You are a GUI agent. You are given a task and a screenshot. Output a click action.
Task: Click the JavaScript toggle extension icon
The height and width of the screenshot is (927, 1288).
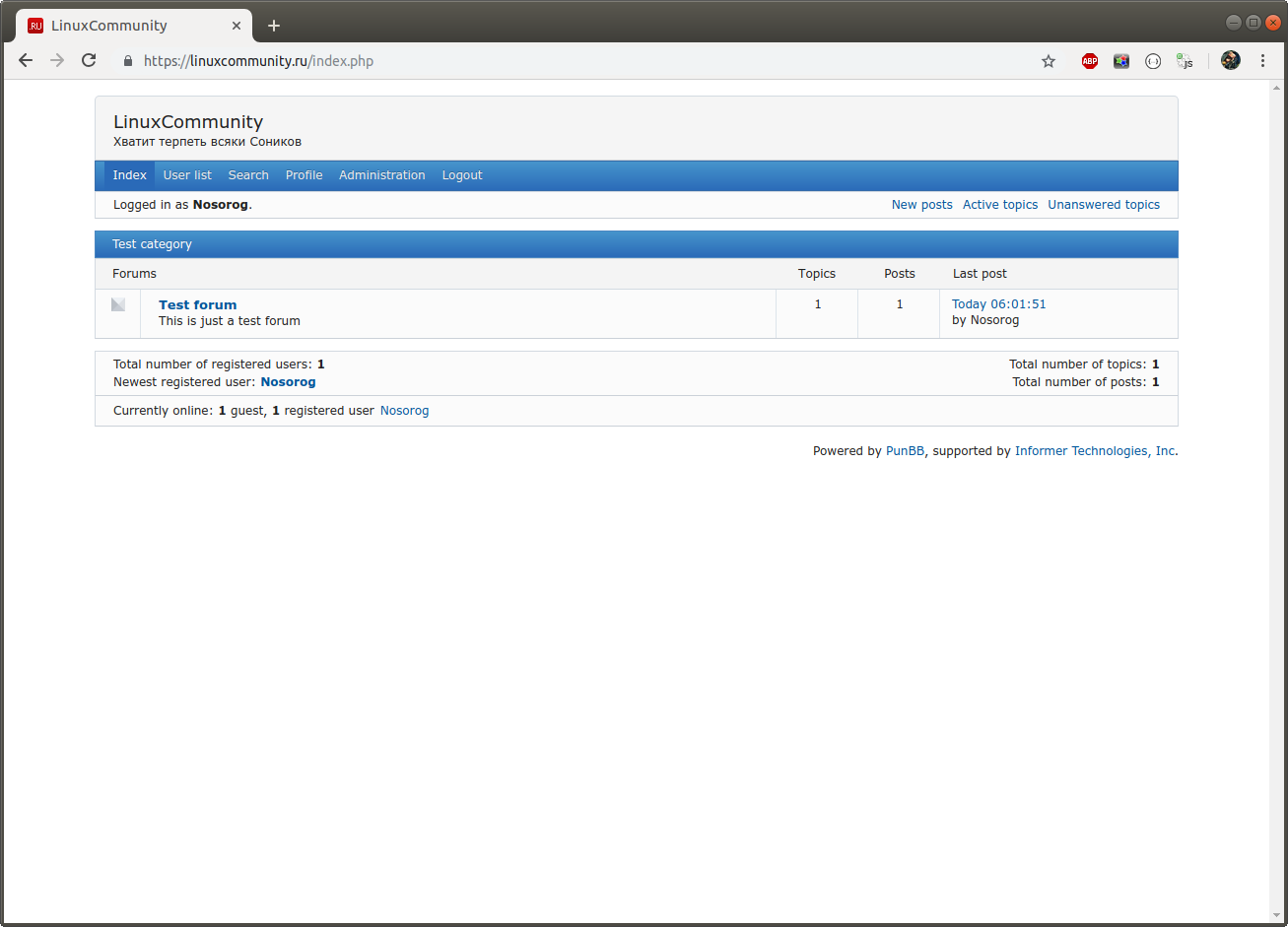[x=1184, y=60]
